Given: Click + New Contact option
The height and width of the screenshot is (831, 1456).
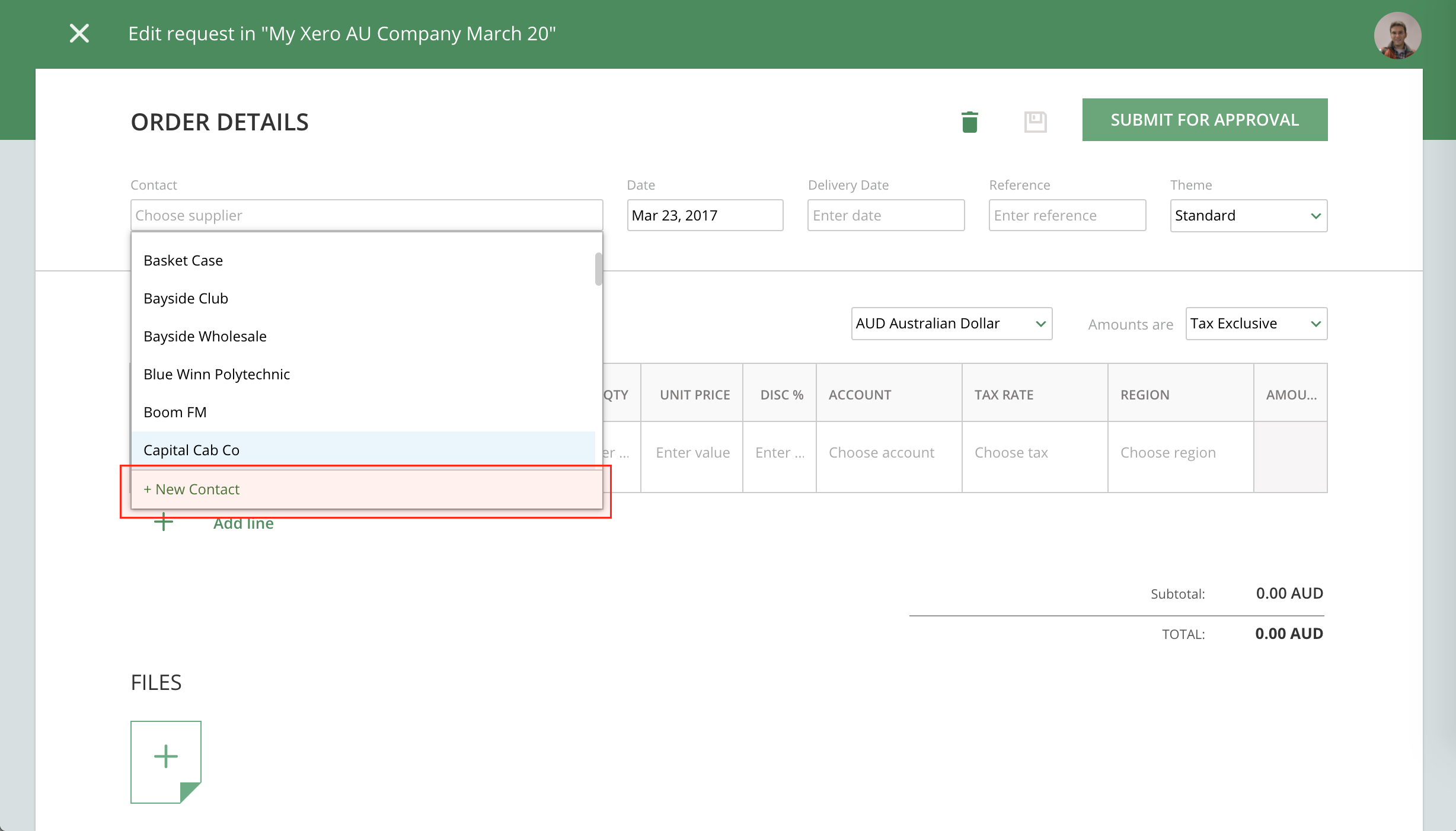Looking at the screenshot, I should tap(191, 490).
